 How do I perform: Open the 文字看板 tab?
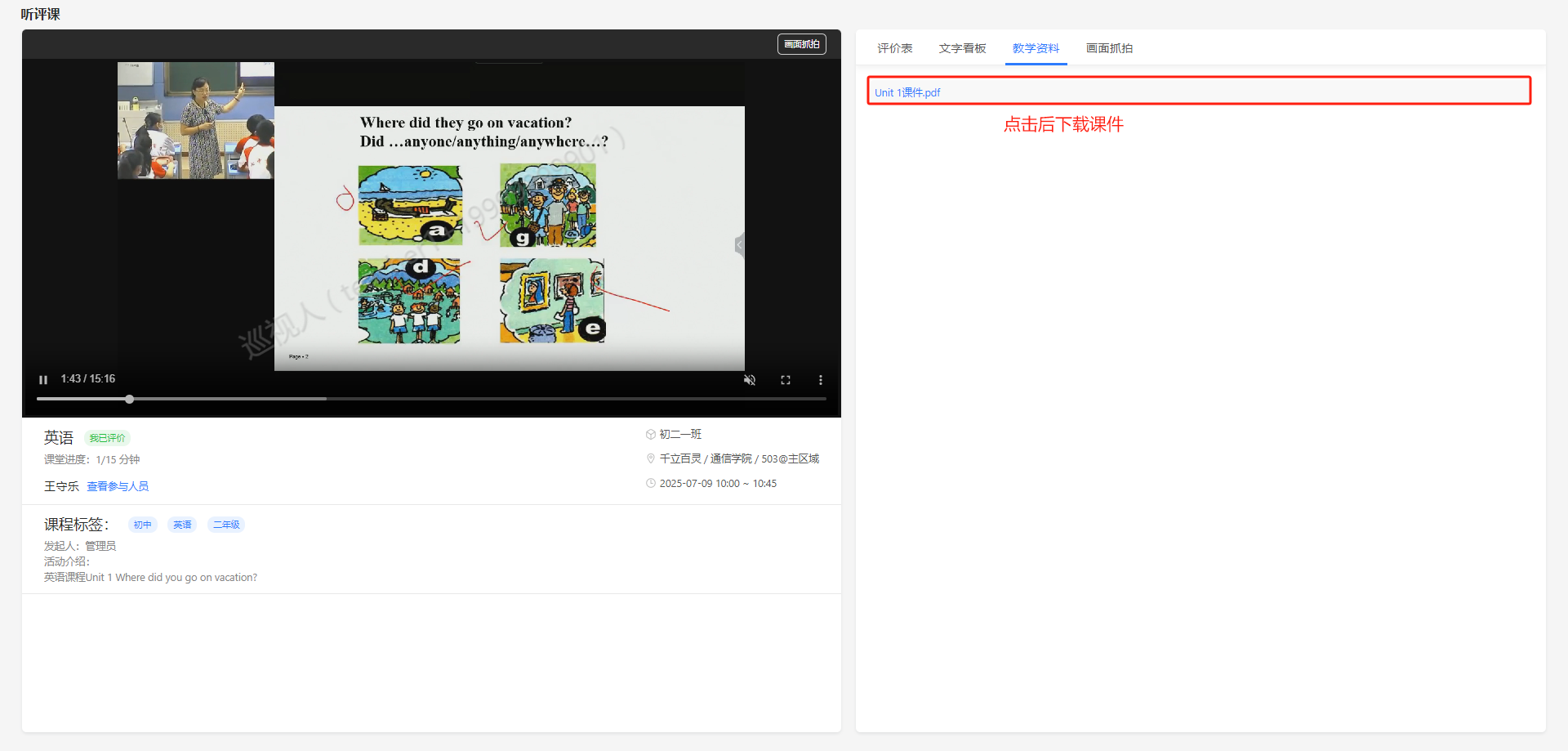962,48
